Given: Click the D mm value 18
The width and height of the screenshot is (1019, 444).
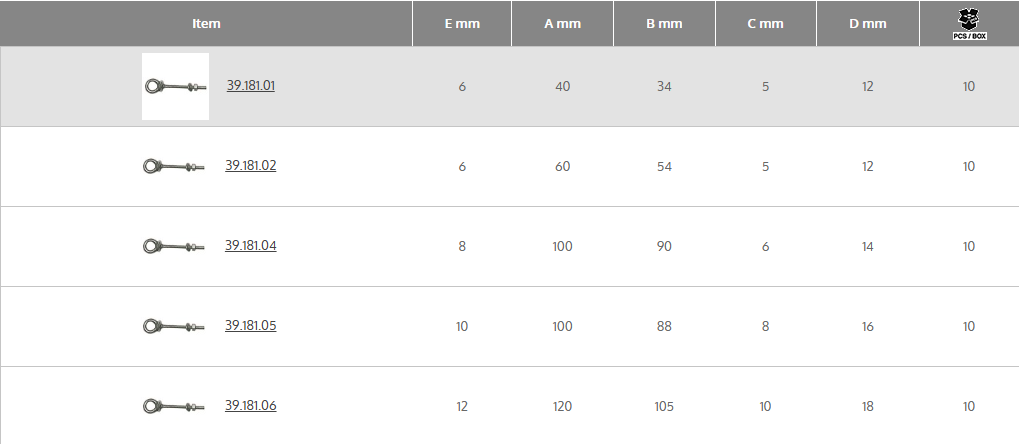Looking at the screenshot, I should [x=867, y=406].
